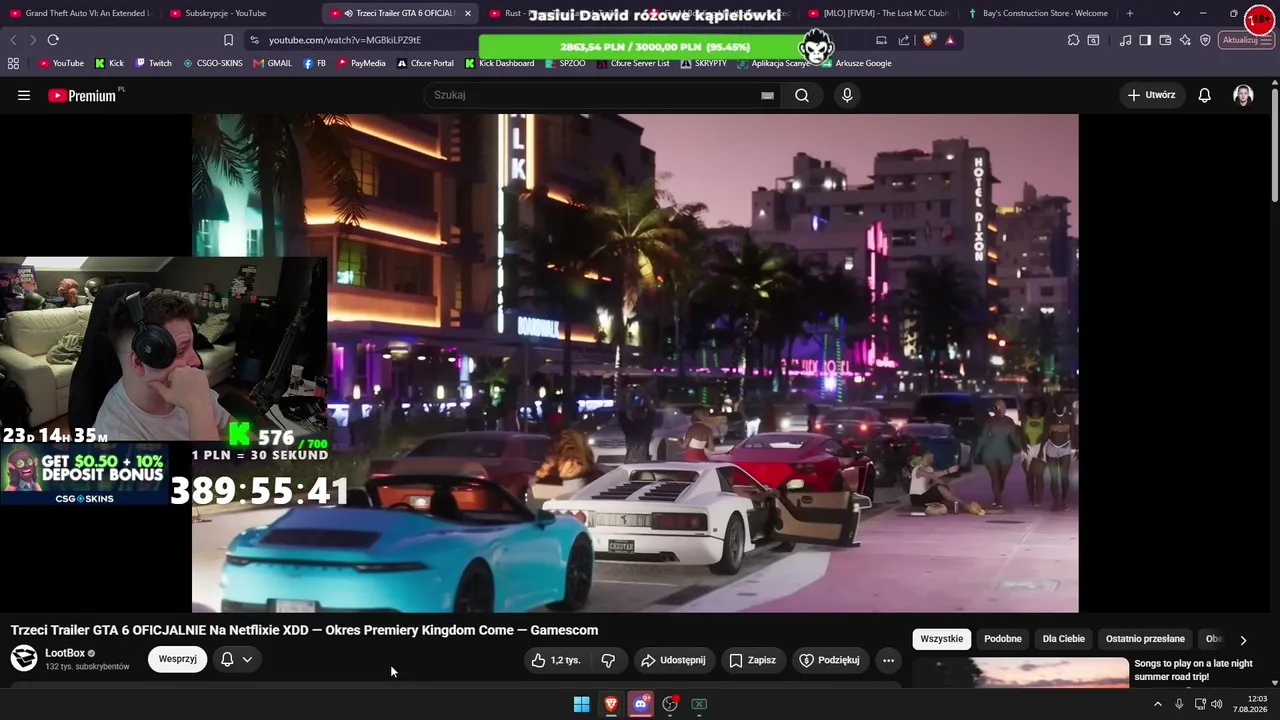Image resolution: width=1280 pixels, height=720 pixels.
Task: Open the Windows Start menu
Action: (581, 704)
